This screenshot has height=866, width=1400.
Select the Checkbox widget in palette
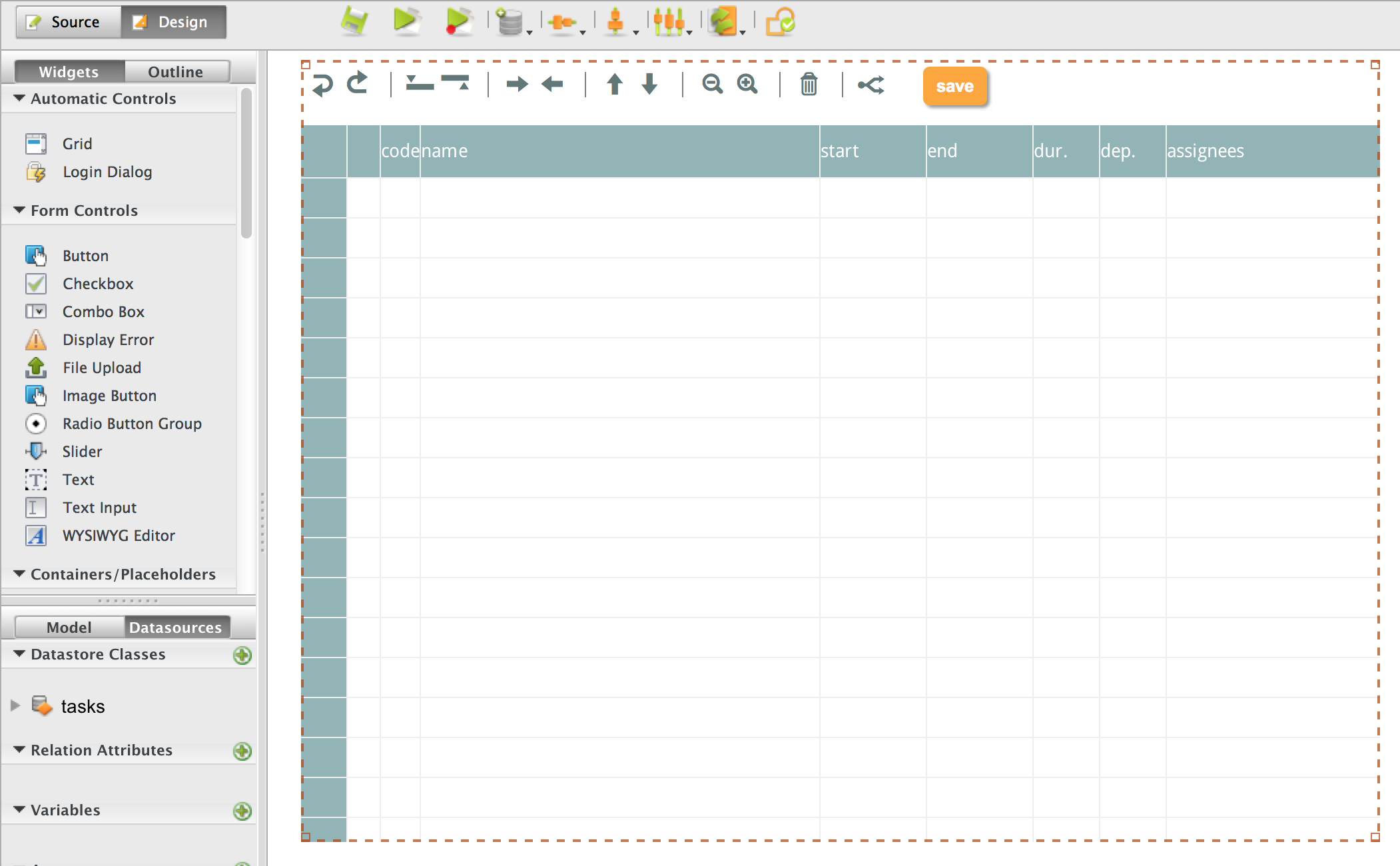(x=97, y=284)
